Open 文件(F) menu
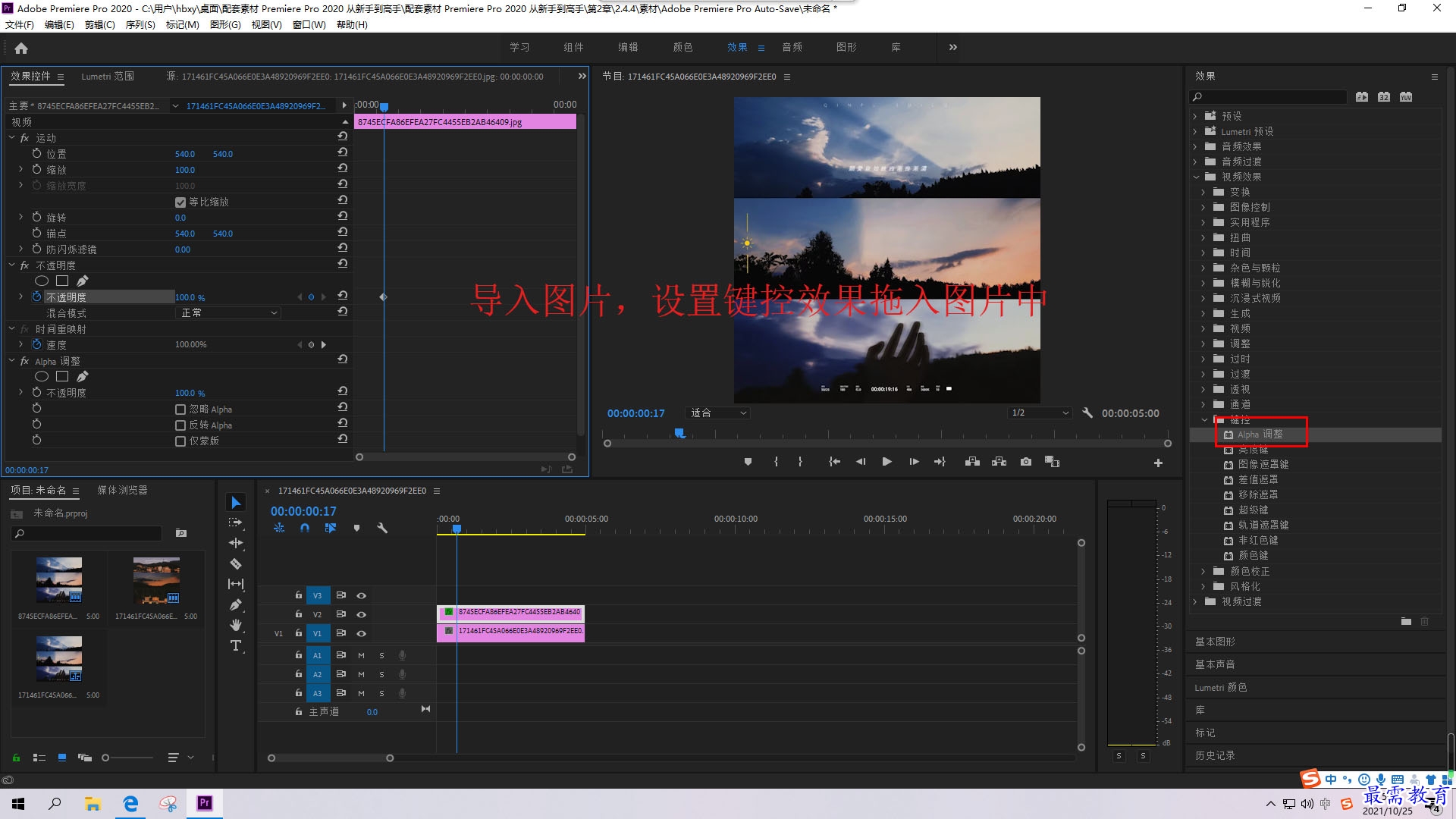Screen dimensions: 1456x819 (x=20, y=25)
